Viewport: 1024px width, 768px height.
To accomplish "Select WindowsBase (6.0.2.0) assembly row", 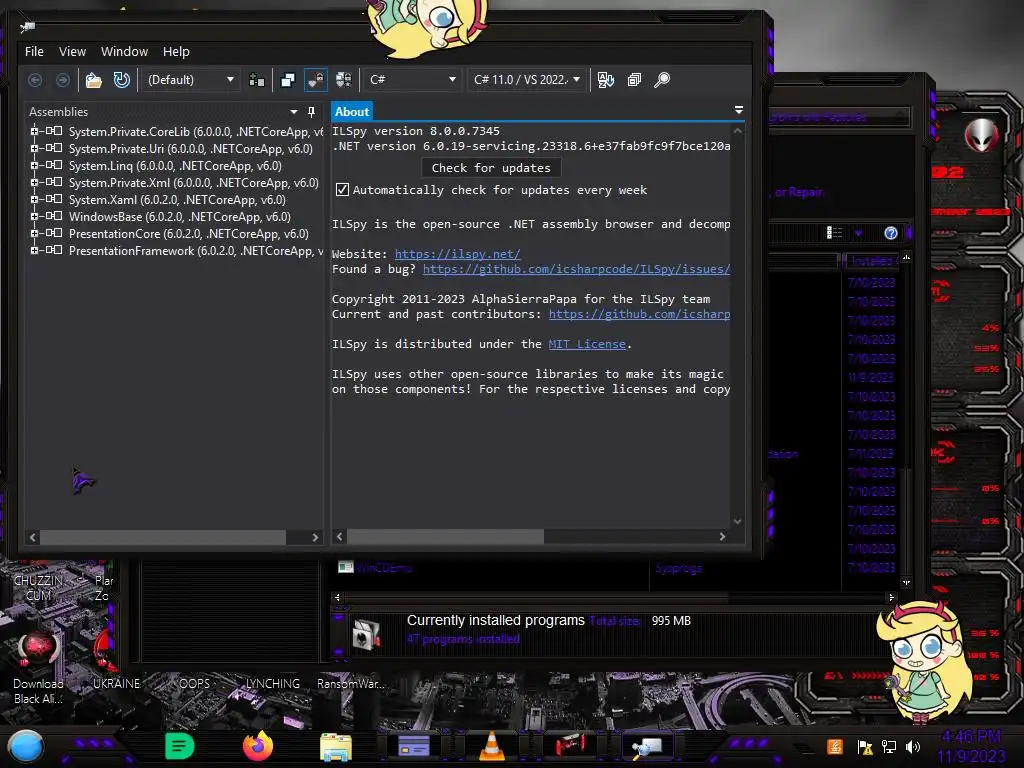I will pos(180,217).
